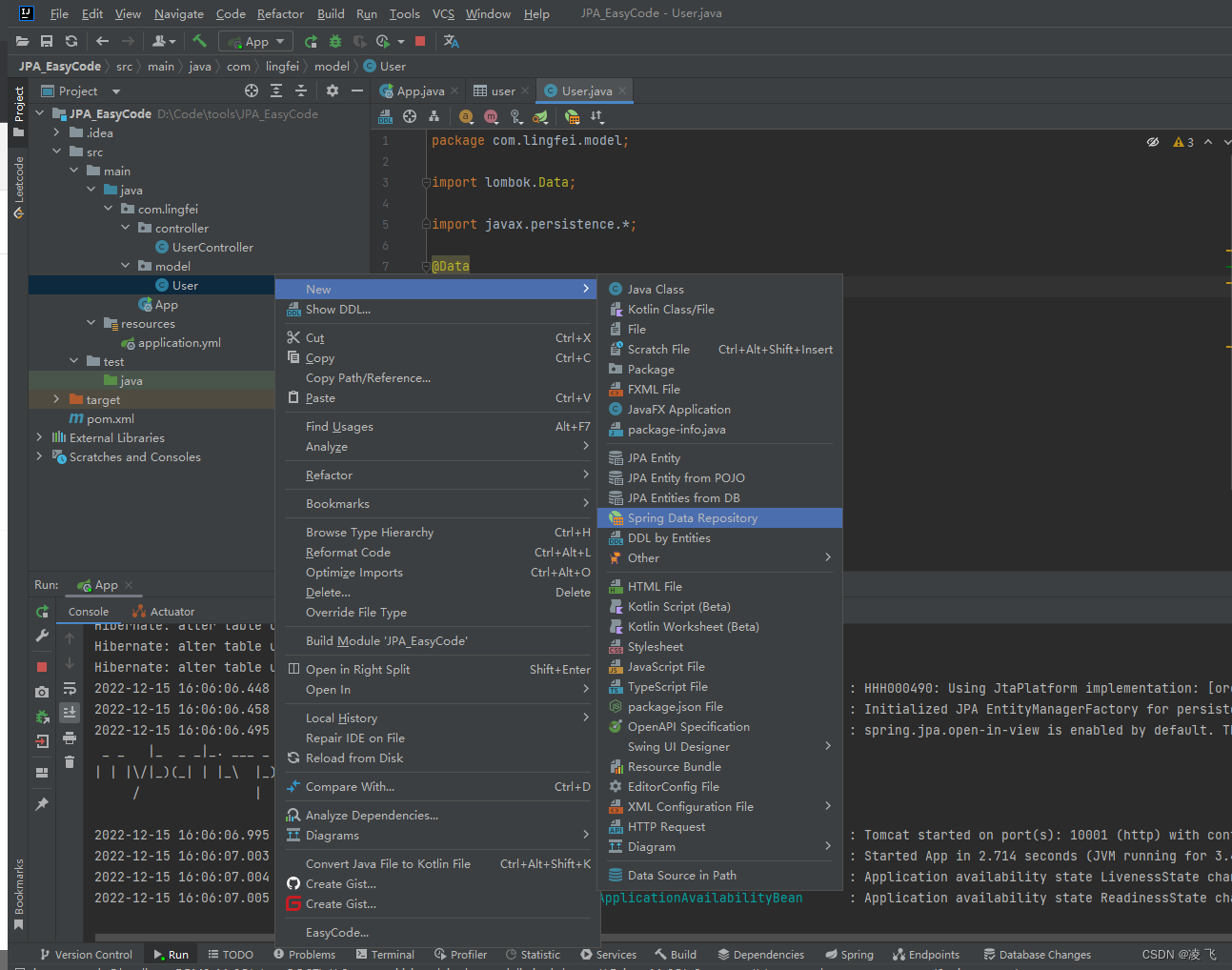Click the locate target icon in Project panel
This screenshot has height=970, width=1232.
coord(252,91)
